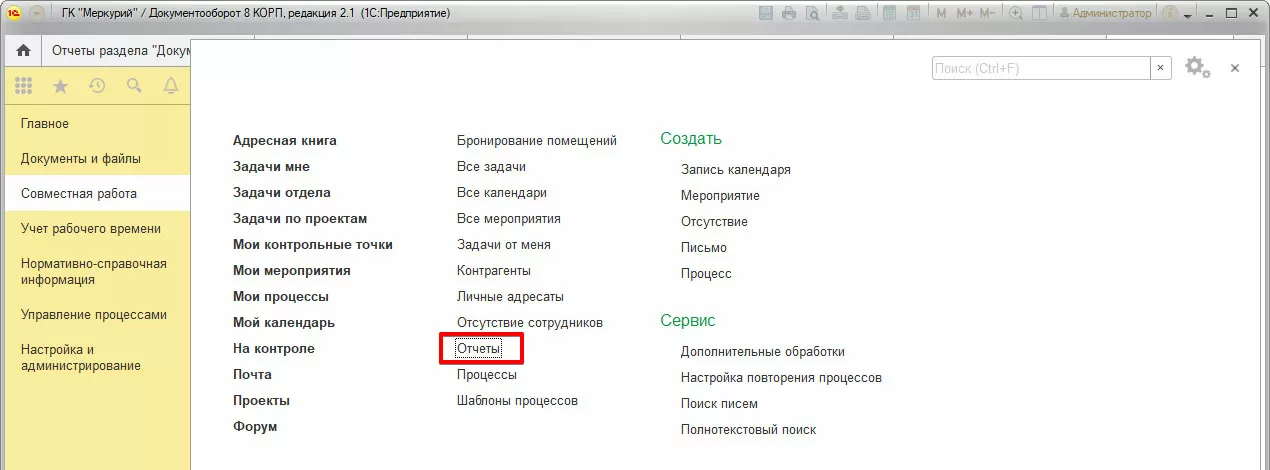Screen dimensions: 1270x470
Task: Select Документы и файлы section
Action: click(x=95, y=159)
